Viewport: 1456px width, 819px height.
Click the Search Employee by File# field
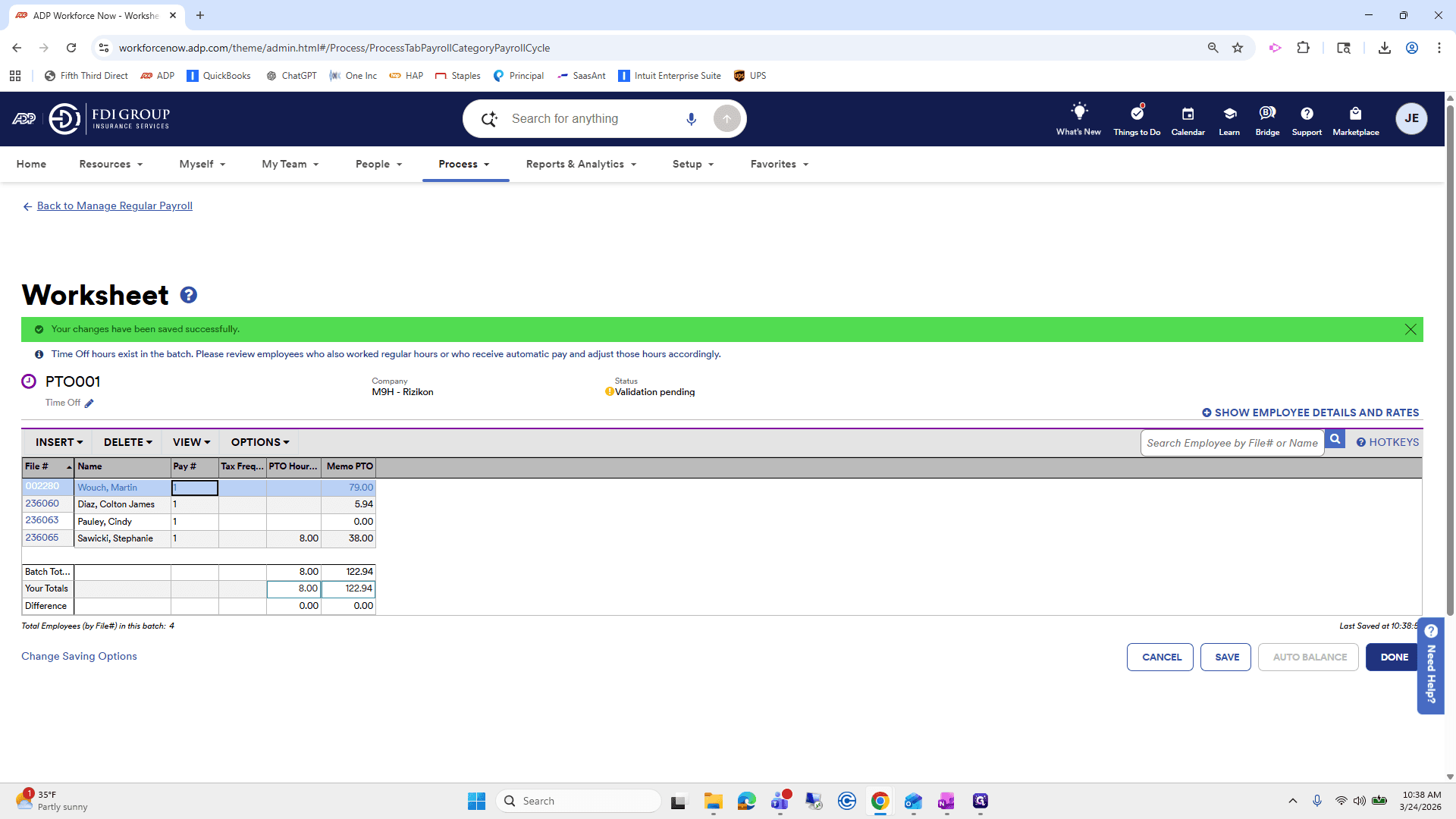tap(1232, 443)
